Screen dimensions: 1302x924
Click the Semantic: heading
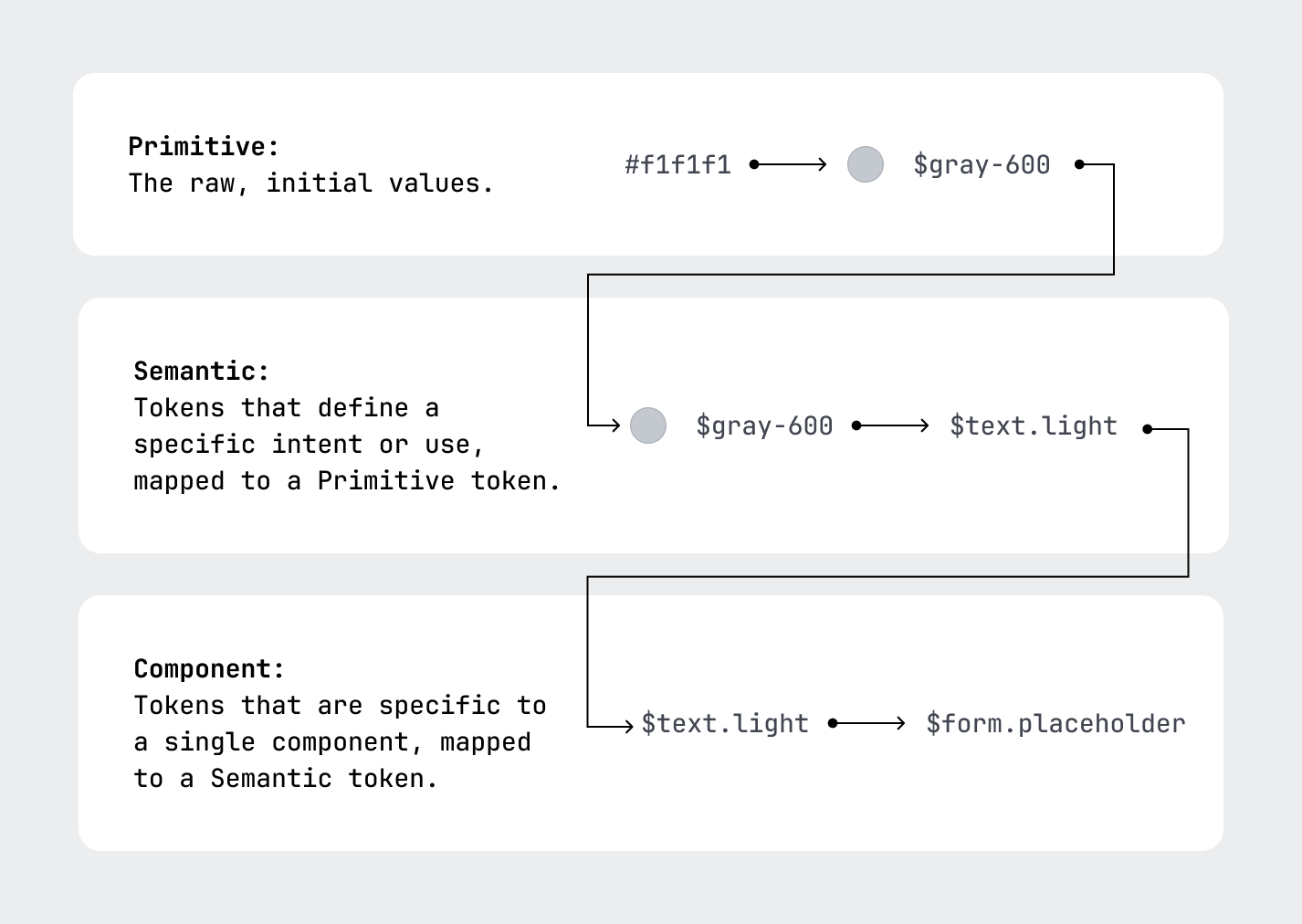202,371
